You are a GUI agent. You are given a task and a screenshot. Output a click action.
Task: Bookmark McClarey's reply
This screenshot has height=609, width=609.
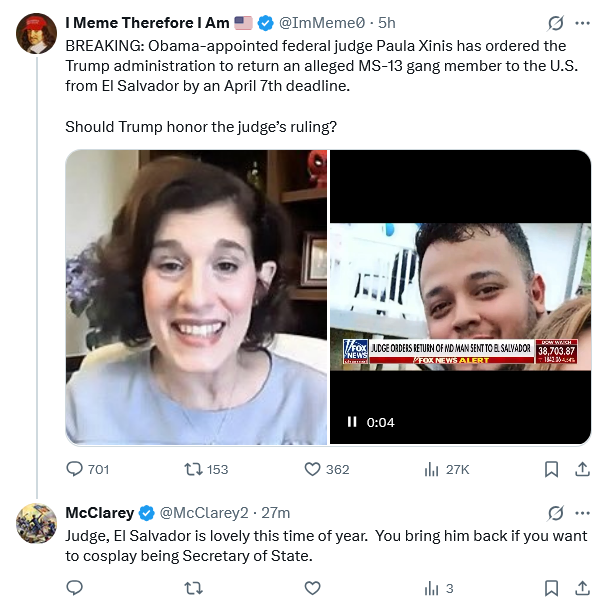551,588
